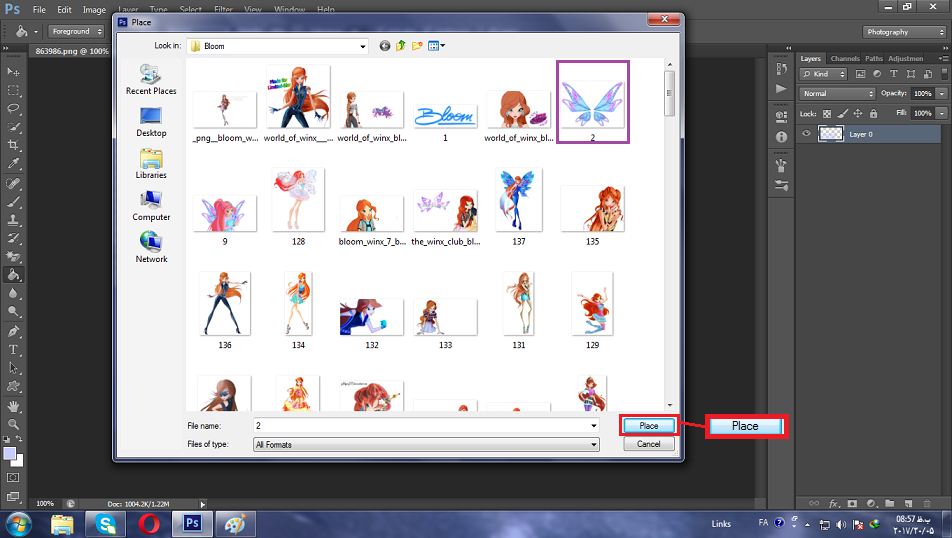Image resolution: width=952 pixels, height=538 pixels.
Task: Select the Crop tool
Action: pos(13,145)
